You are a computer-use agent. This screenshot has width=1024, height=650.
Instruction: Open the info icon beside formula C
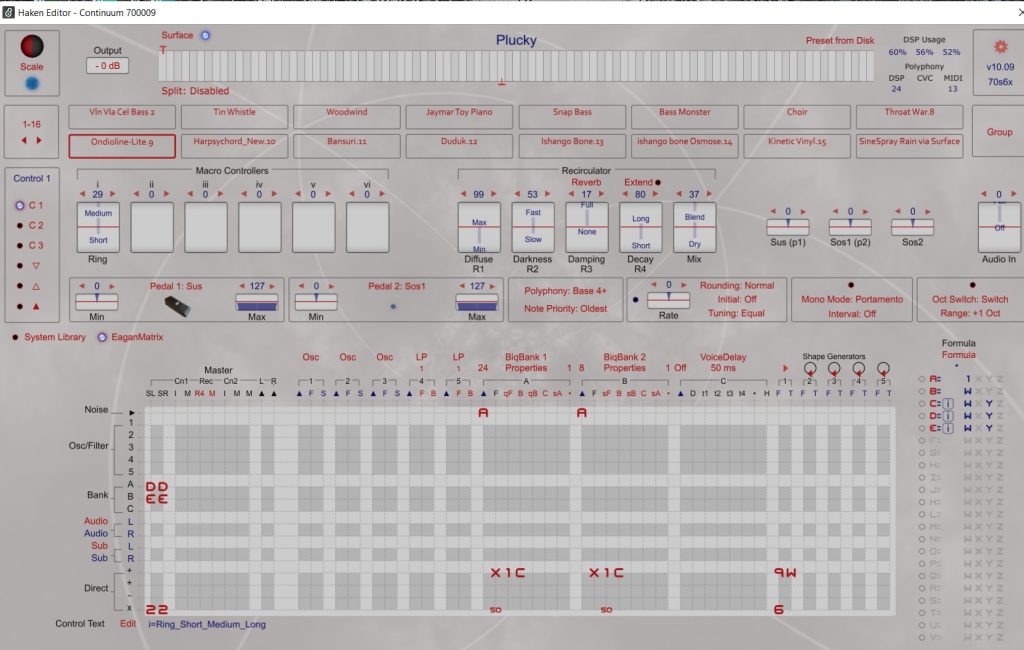point(948,404)
